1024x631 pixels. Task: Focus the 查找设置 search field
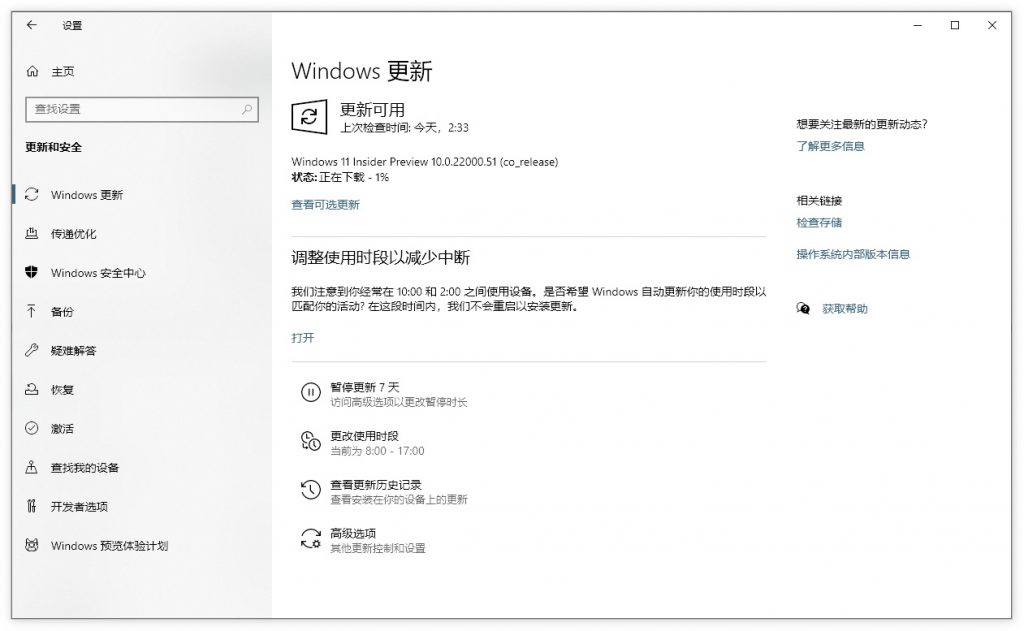(x=130, y=109)
